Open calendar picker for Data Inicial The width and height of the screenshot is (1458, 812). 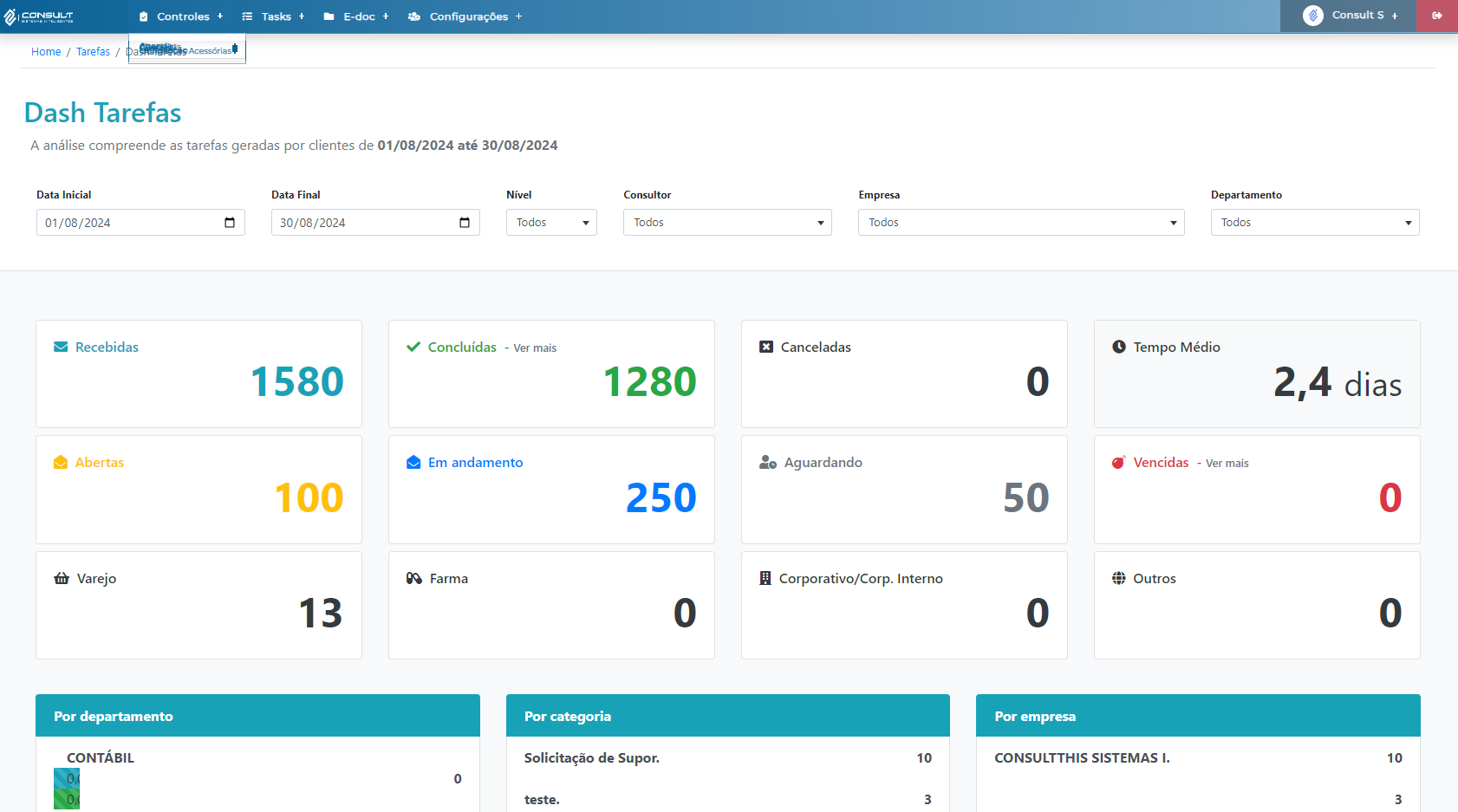(230, 223)
